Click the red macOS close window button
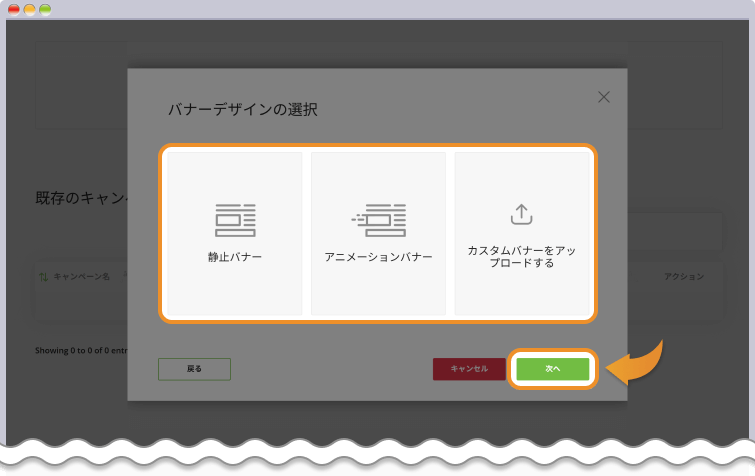 (14, 9)
